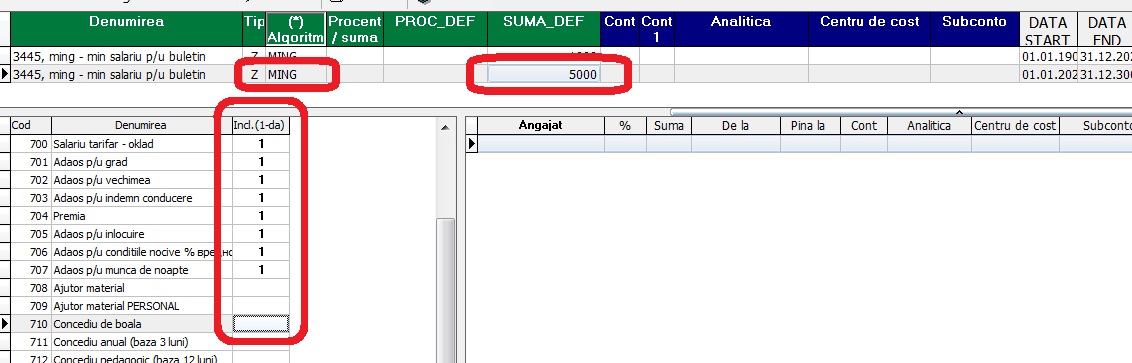This screenshot has width=1132, height=363.
Task: Click the blue Subconto column header
Action: [x=975, y=30]
